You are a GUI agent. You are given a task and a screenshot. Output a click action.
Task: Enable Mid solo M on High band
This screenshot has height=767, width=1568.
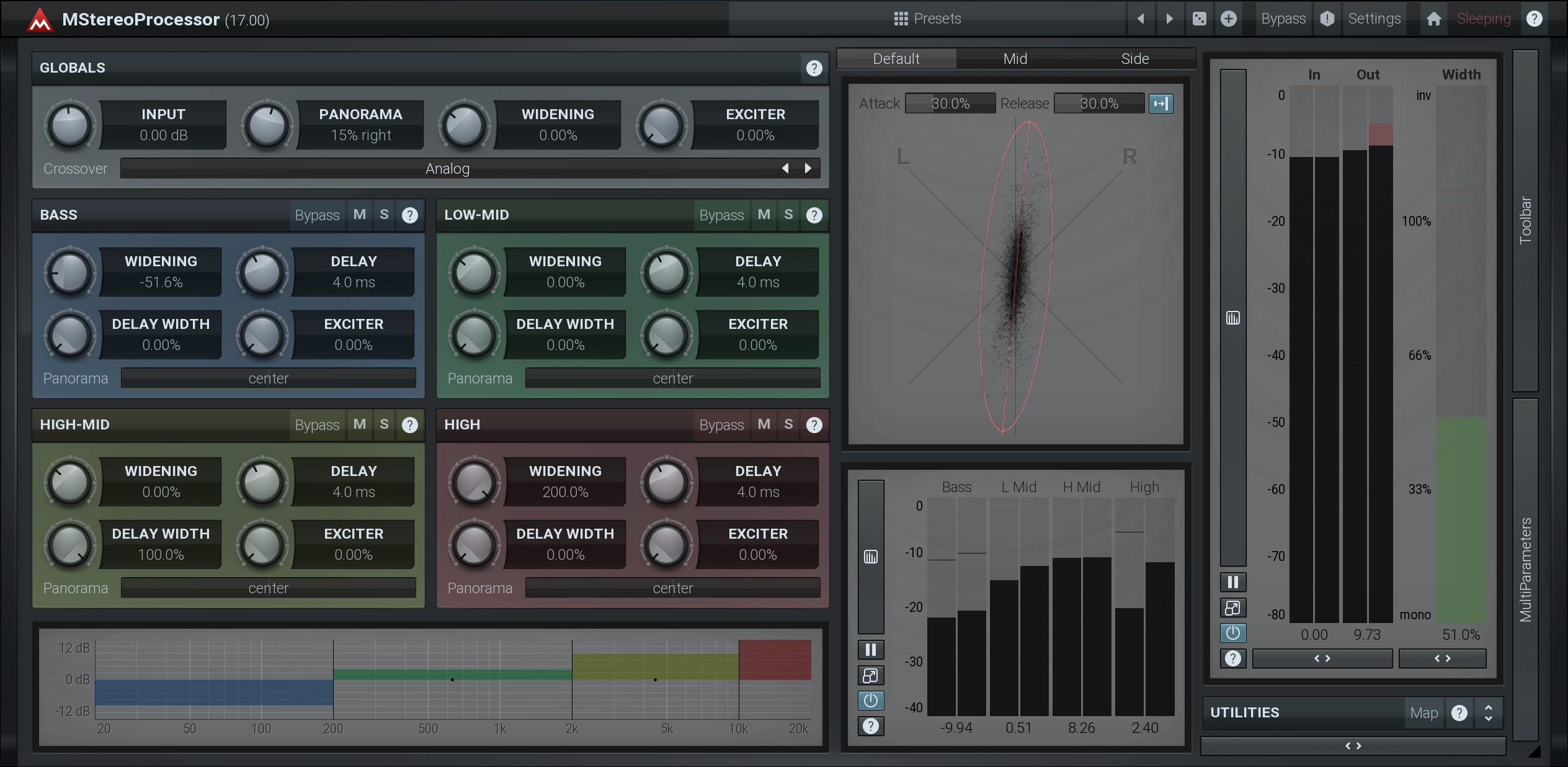coord(764,424)
